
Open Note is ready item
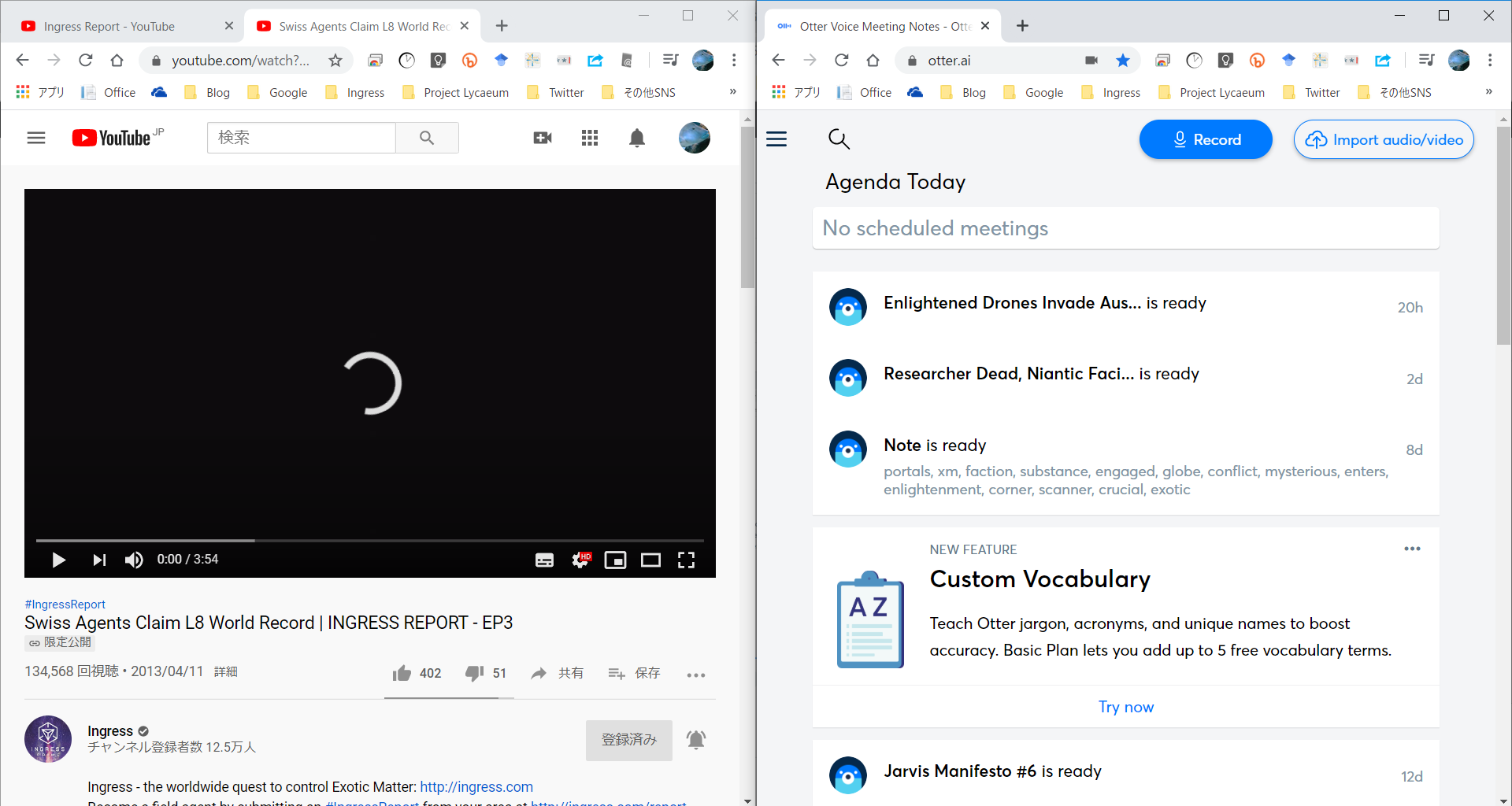(x=1125, y=464)
